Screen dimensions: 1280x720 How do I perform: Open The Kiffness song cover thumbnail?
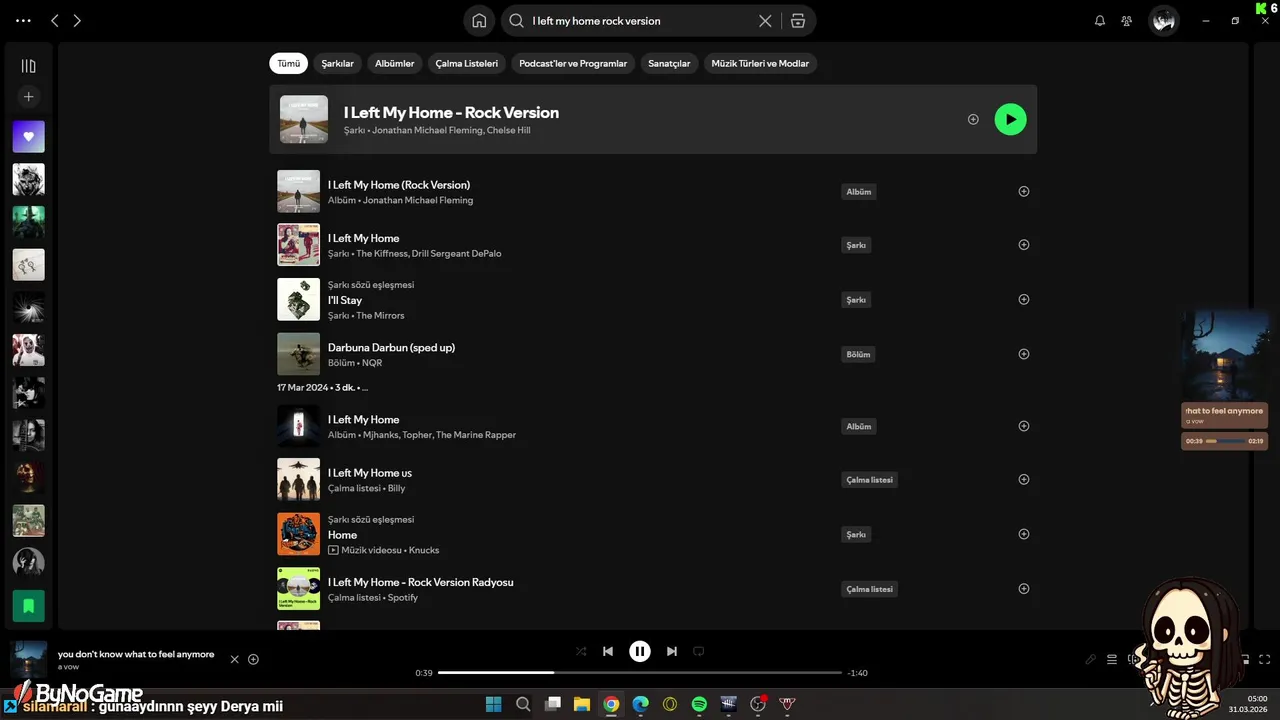coord(298,244)
